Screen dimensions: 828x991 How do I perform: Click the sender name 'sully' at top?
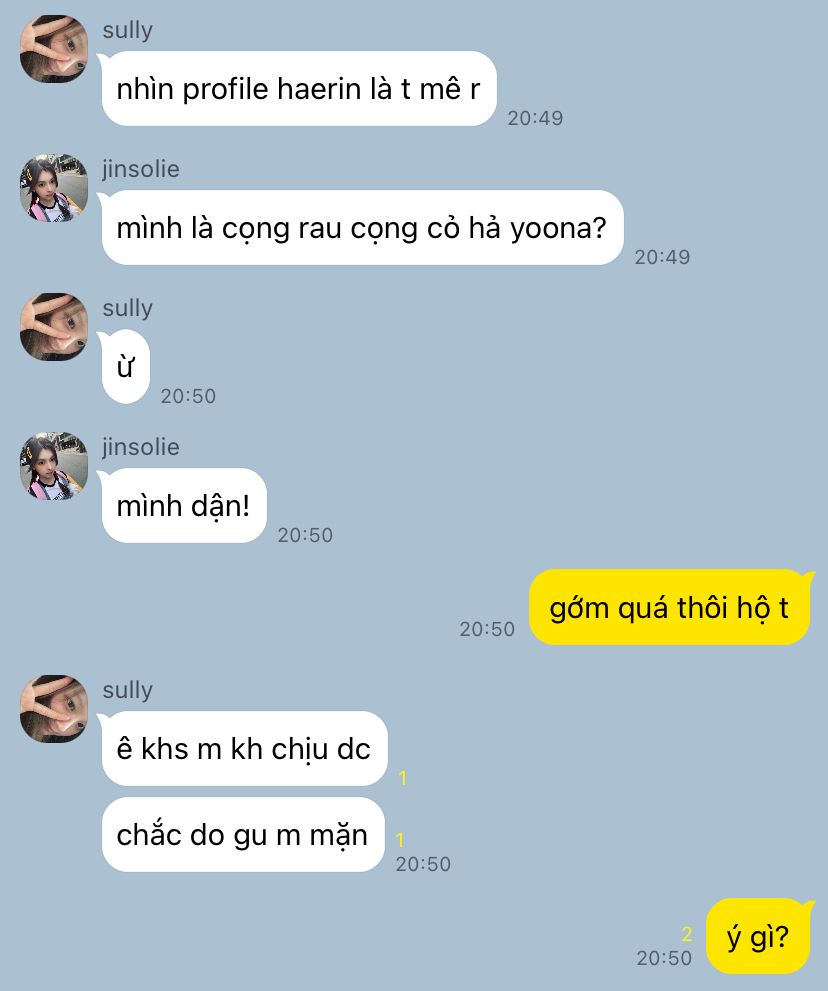point(128,30)
